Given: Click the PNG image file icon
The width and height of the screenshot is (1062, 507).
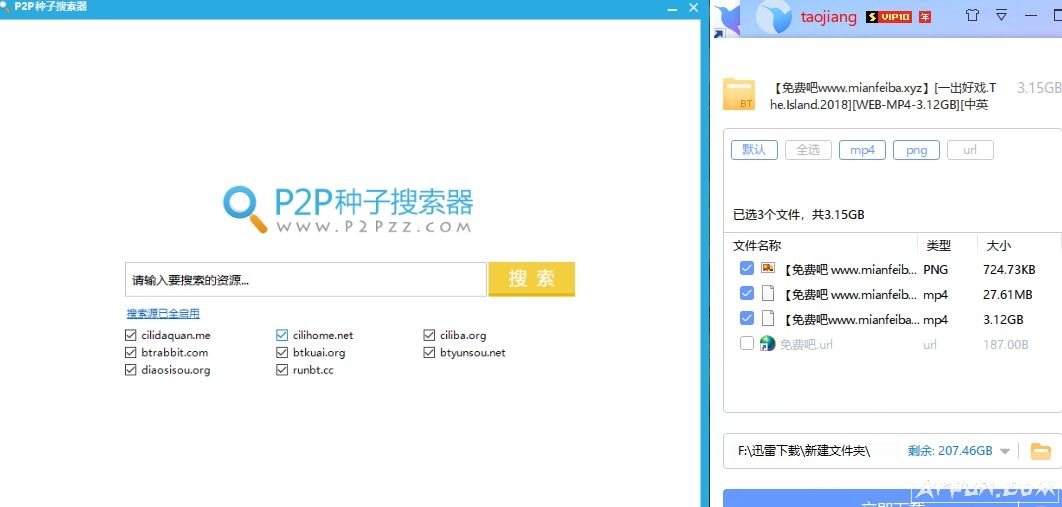Looking at the screenshot, I should pos(767,268).
